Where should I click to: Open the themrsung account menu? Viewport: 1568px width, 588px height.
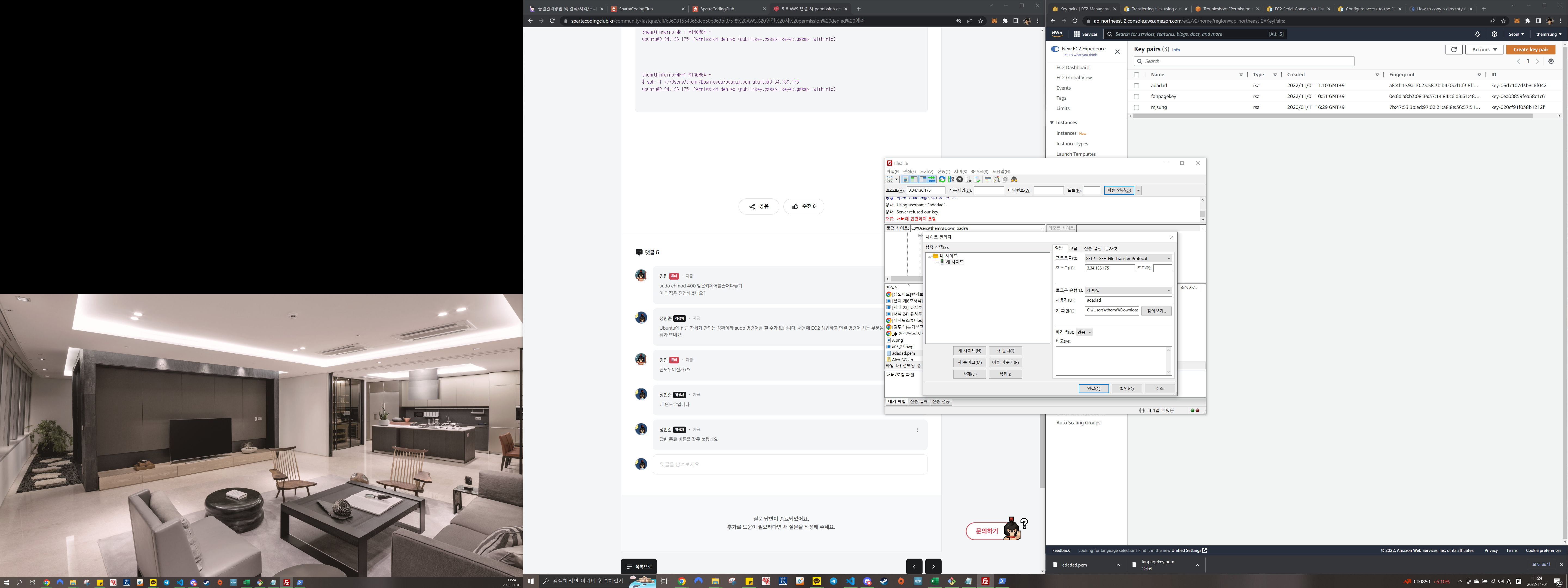(x=1550, y=34)
